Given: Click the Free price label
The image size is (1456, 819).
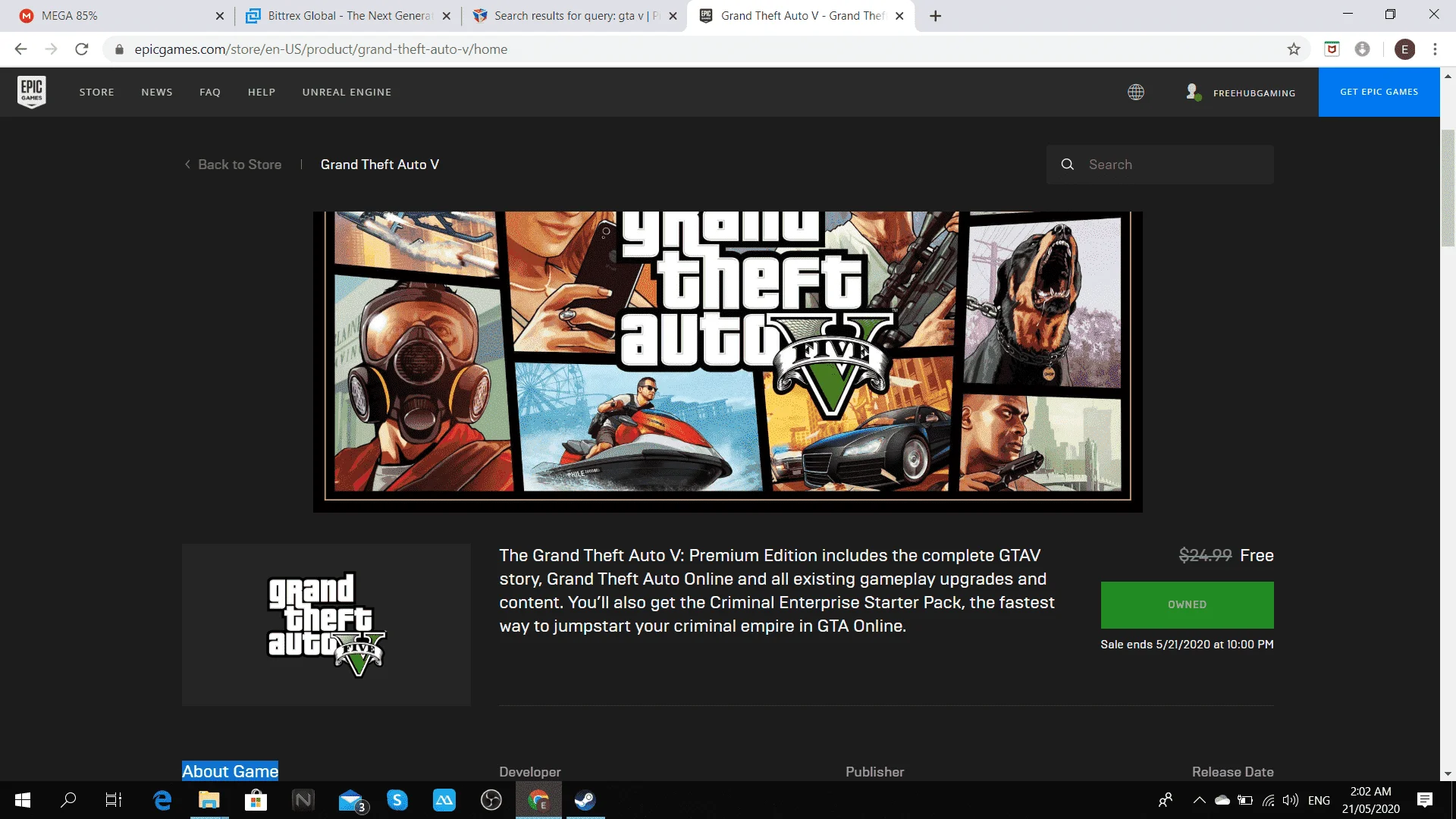Looking at the screenshot, I should (x=1257, y=556).
